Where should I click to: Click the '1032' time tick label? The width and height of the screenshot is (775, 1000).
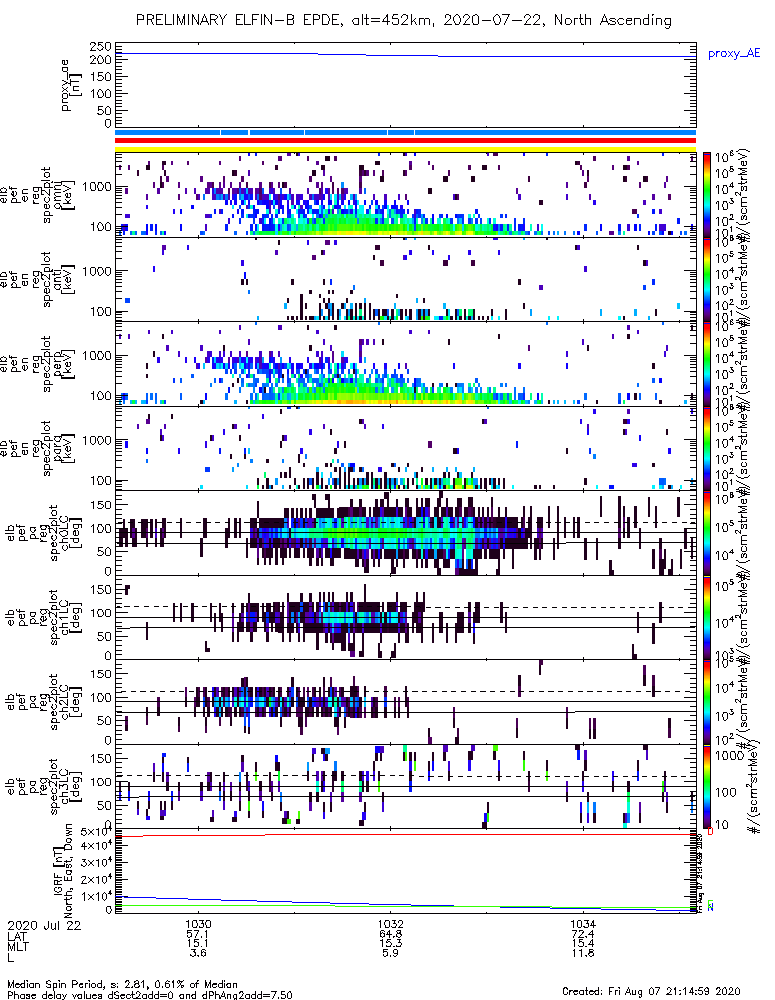pos(390,924)
